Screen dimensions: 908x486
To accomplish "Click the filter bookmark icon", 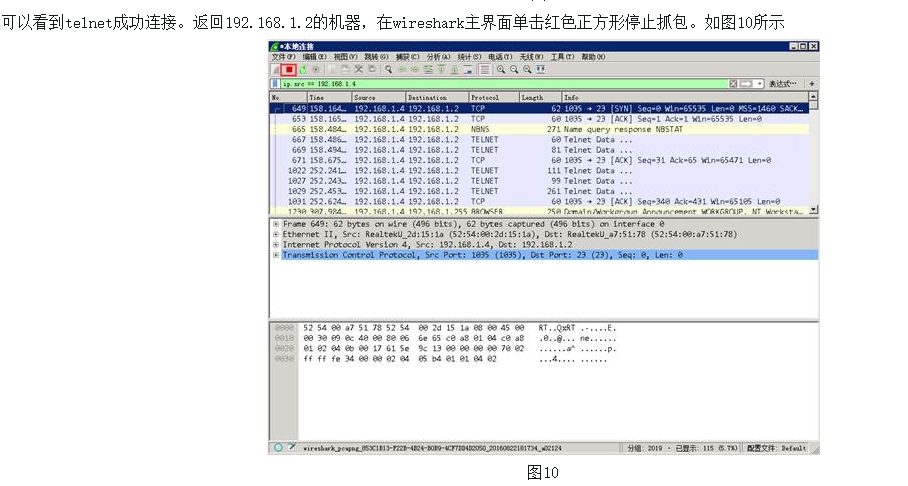I will (x=275, y=83).
